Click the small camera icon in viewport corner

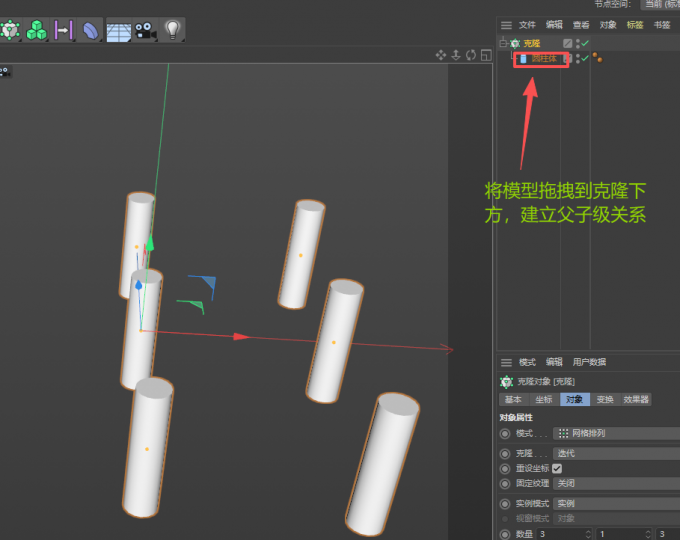tap(5, 72)
